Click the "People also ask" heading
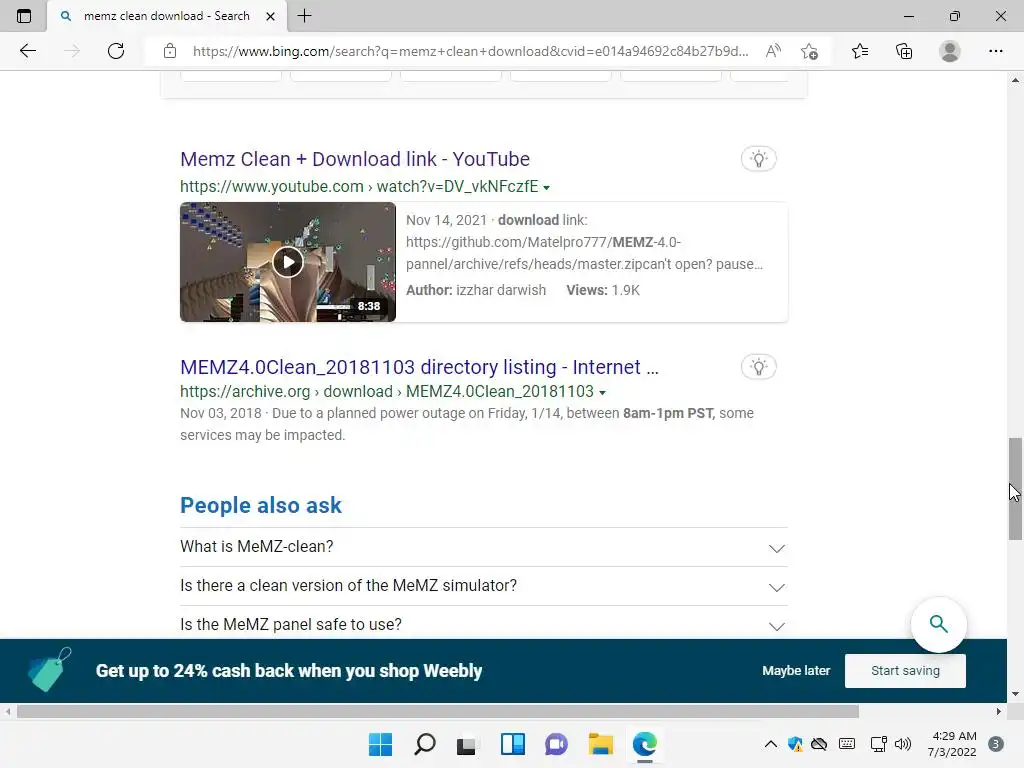 click(x=261, y=505)
